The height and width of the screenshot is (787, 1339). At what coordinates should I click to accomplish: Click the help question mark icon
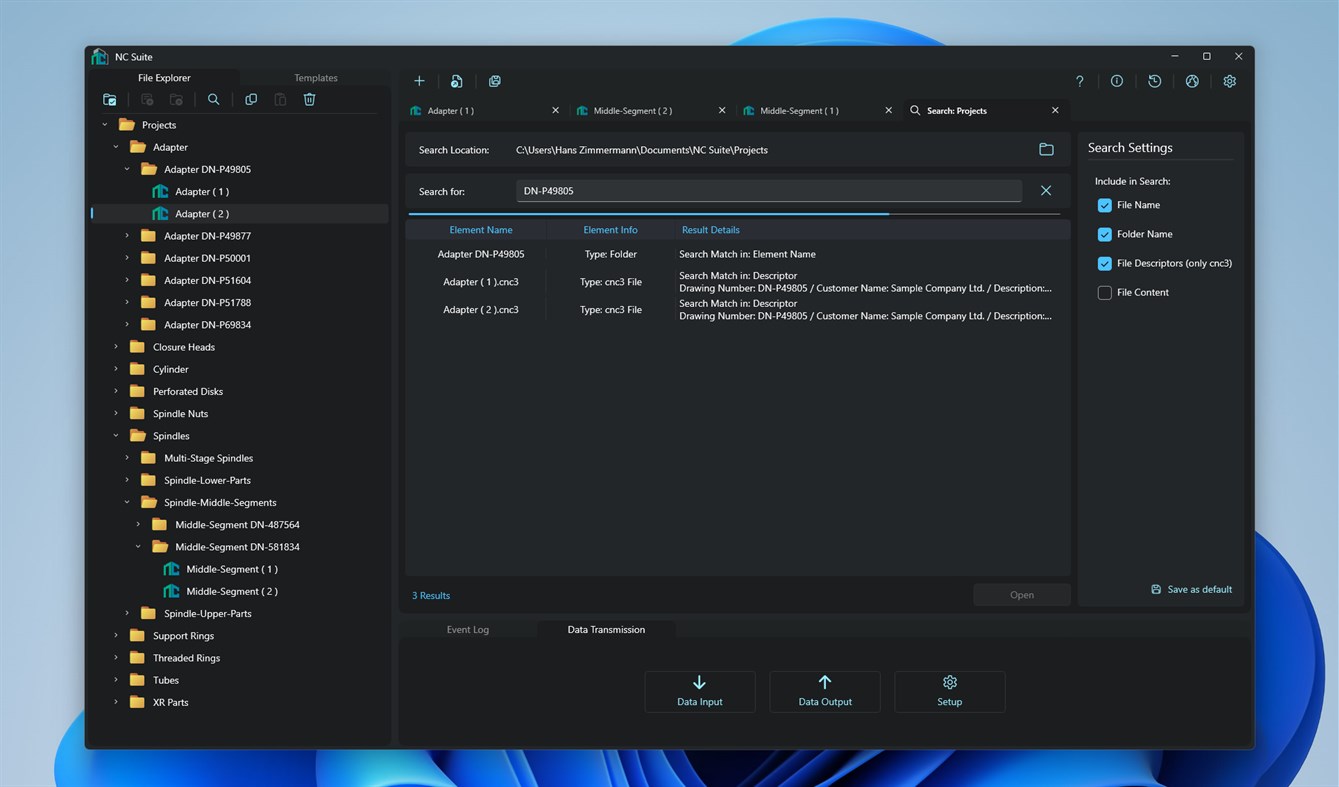[x=1079, y=81]
